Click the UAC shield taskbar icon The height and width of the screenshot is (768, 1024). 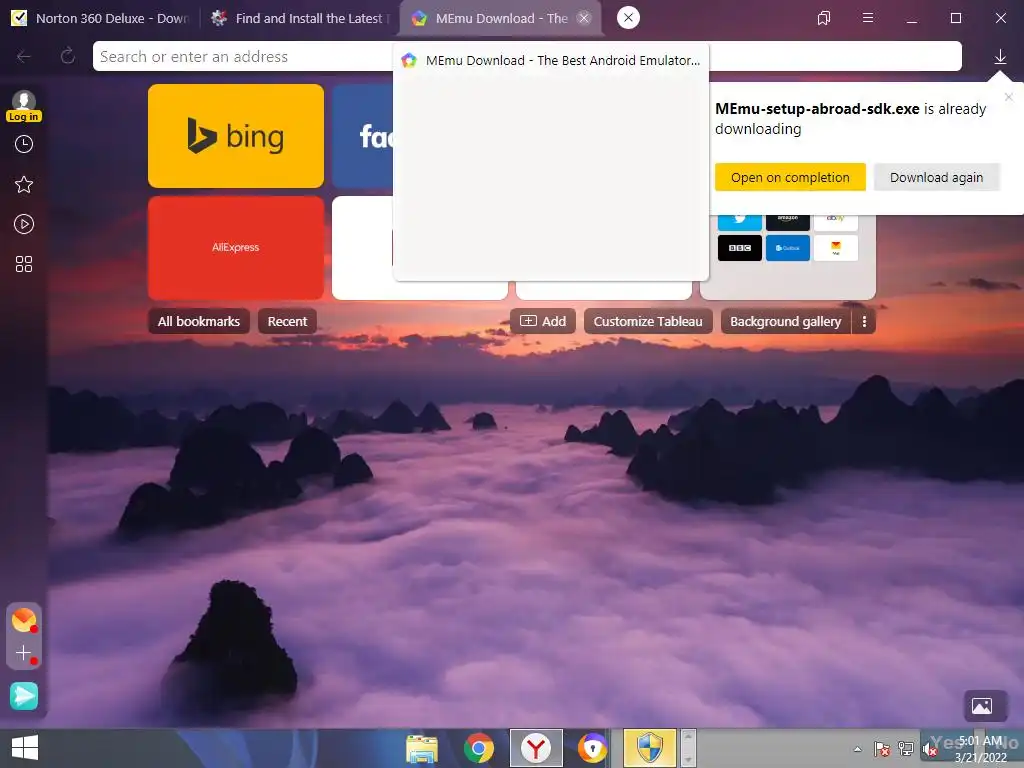click(650, 748)
